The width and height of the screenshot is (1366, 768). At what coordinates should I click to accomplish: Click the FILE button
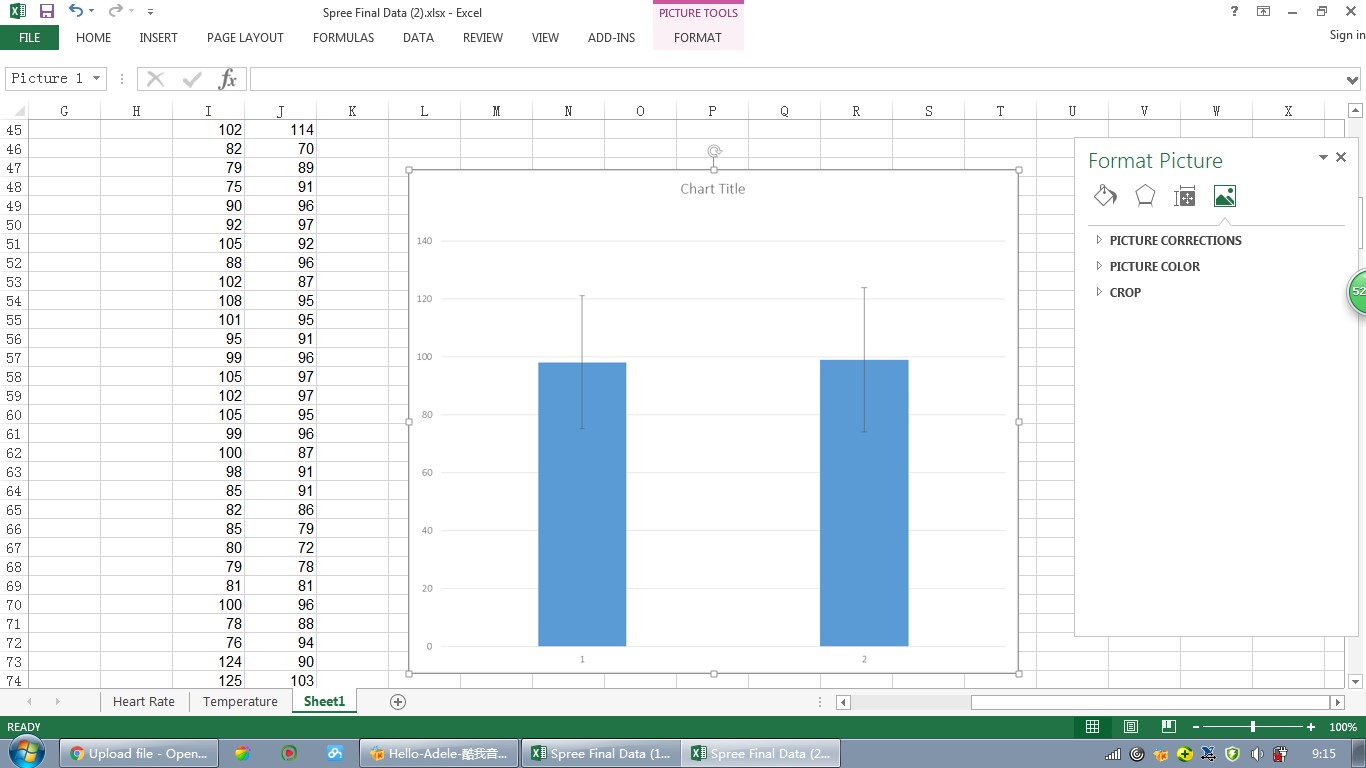click(30, 38)
